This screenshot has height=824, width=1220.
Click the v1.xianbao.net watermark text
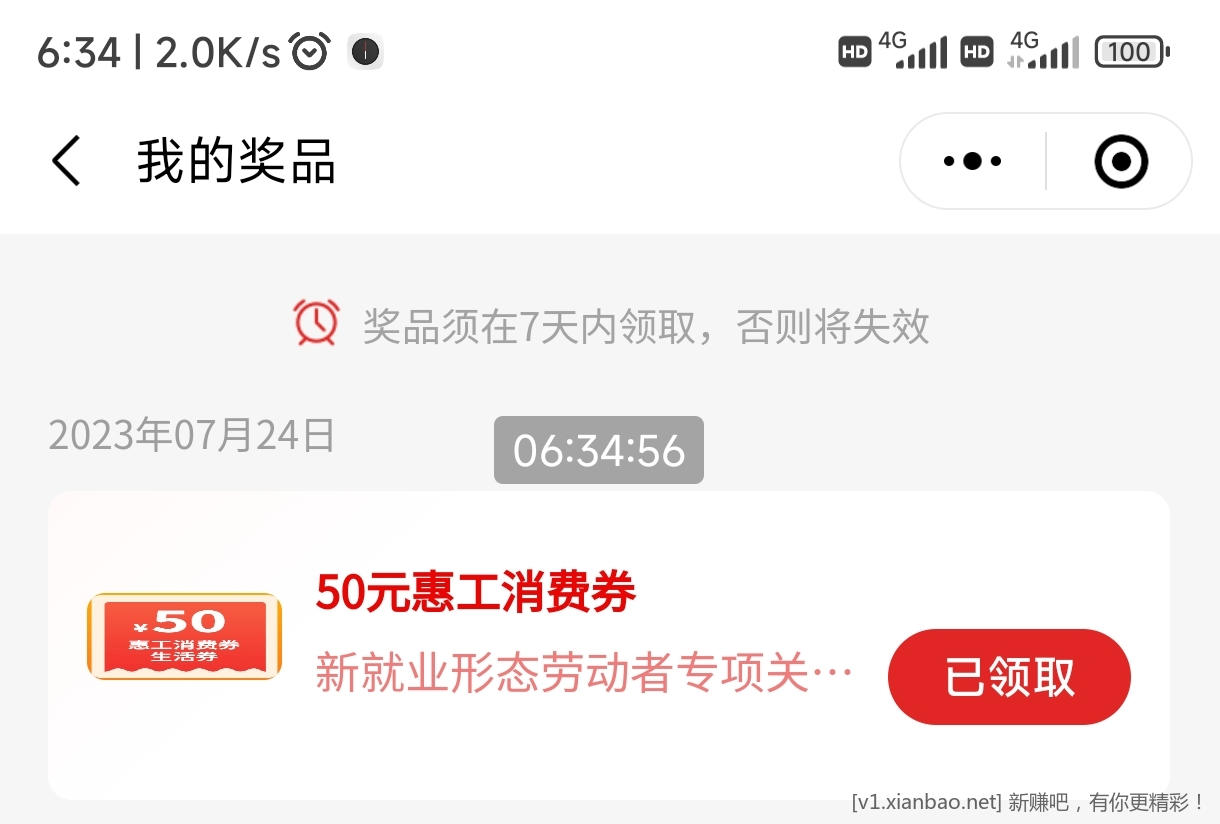pyautogui.click(x=926, y=802)
